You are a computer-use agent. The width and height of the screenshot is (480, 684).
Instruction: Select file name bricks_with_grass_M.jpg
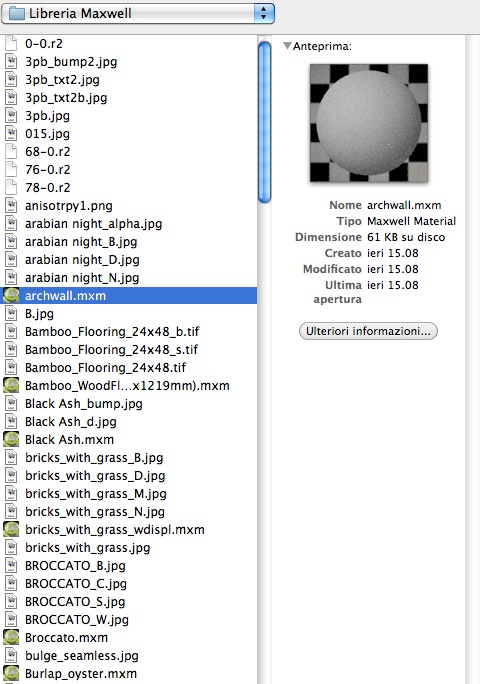[96, 494]
